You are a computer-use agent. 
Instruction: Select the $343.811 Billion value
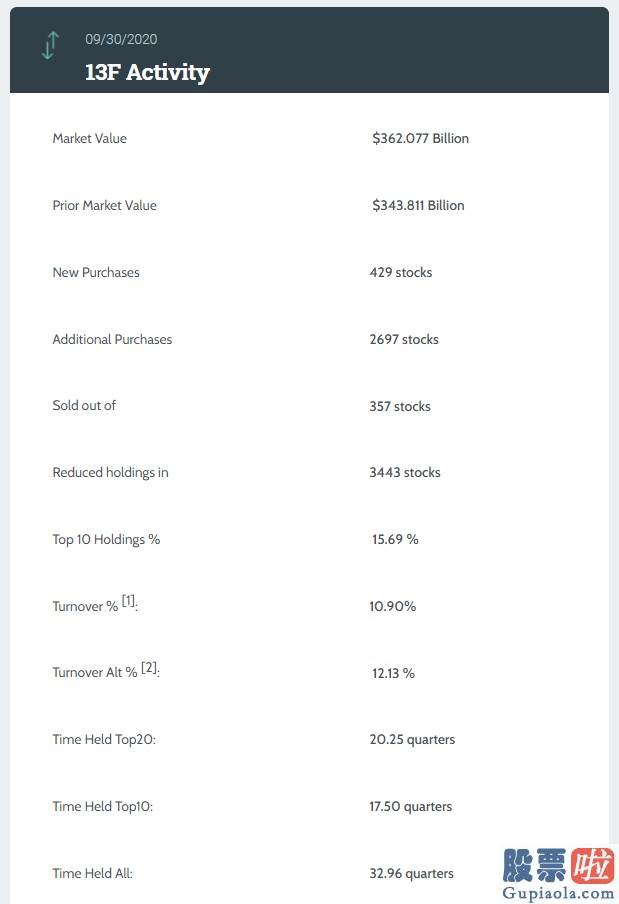click(x=418, y=205)
